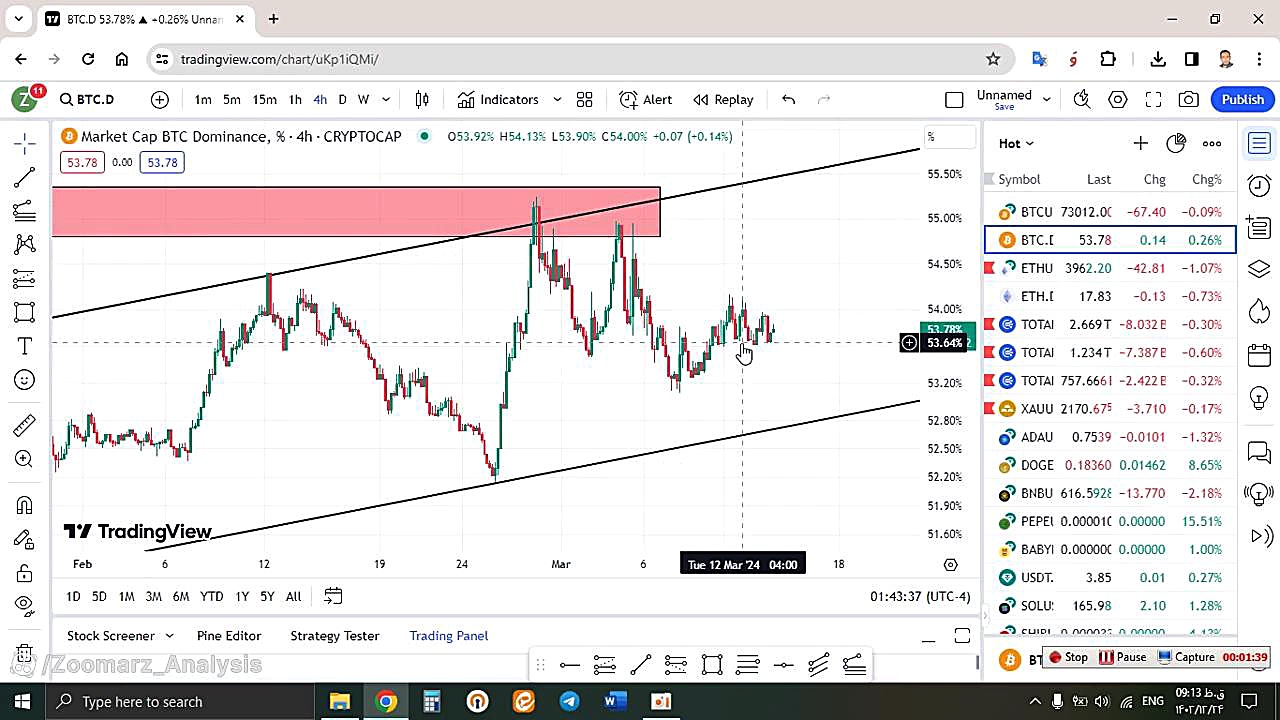Open chats speech bubble icon
The width and height of the screenshot is (1280, 720).
[1259, 452]
